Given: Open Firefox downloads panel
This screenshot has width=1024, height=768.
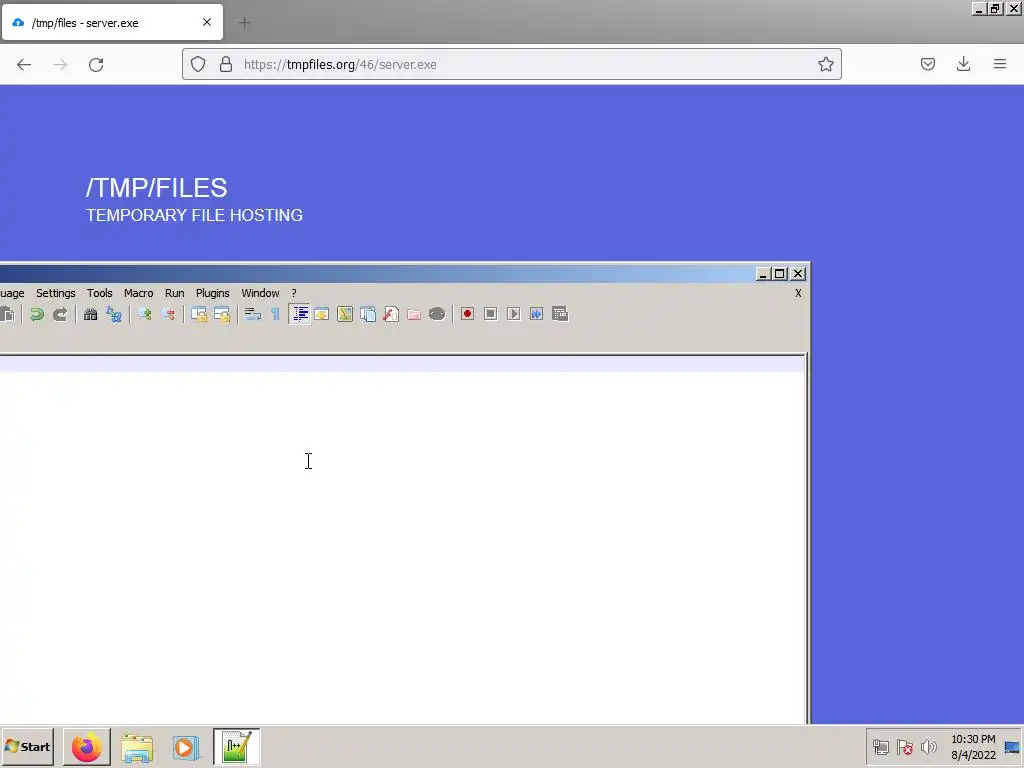Looking at the screenshot, I should (963, 64).
